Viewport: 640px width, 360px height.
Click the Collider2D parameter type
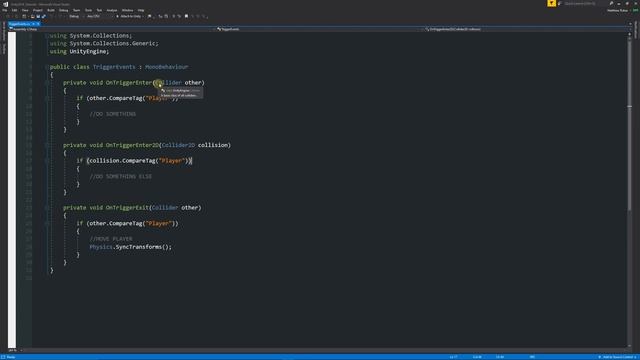[x=178, y=145]
